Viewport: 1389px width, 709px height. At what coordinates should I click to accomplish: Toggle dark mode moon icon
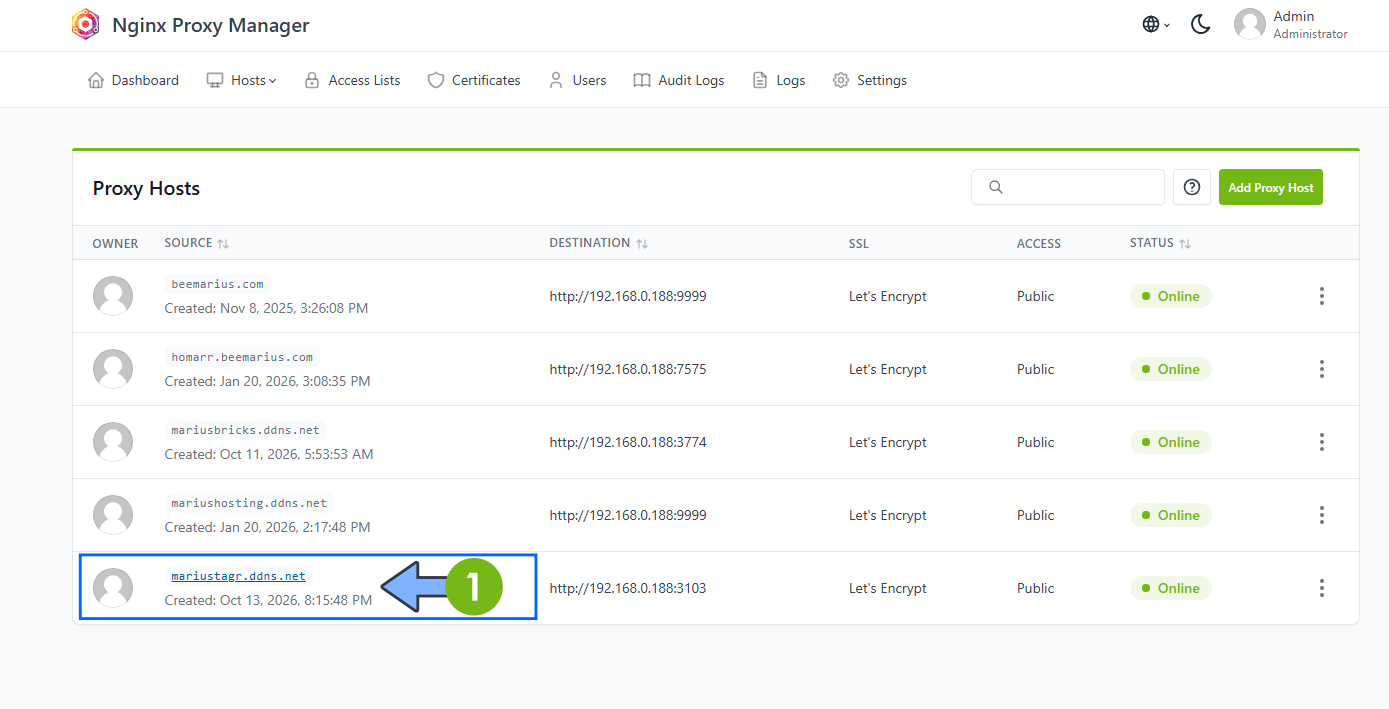[1201, 25]
